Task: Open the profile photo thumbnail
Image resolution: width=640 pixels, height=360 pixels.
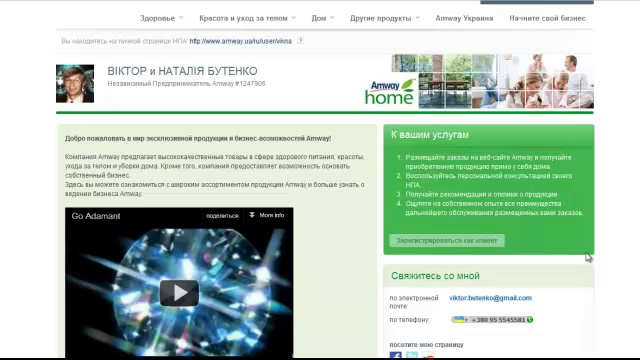Action: point(75,84)
